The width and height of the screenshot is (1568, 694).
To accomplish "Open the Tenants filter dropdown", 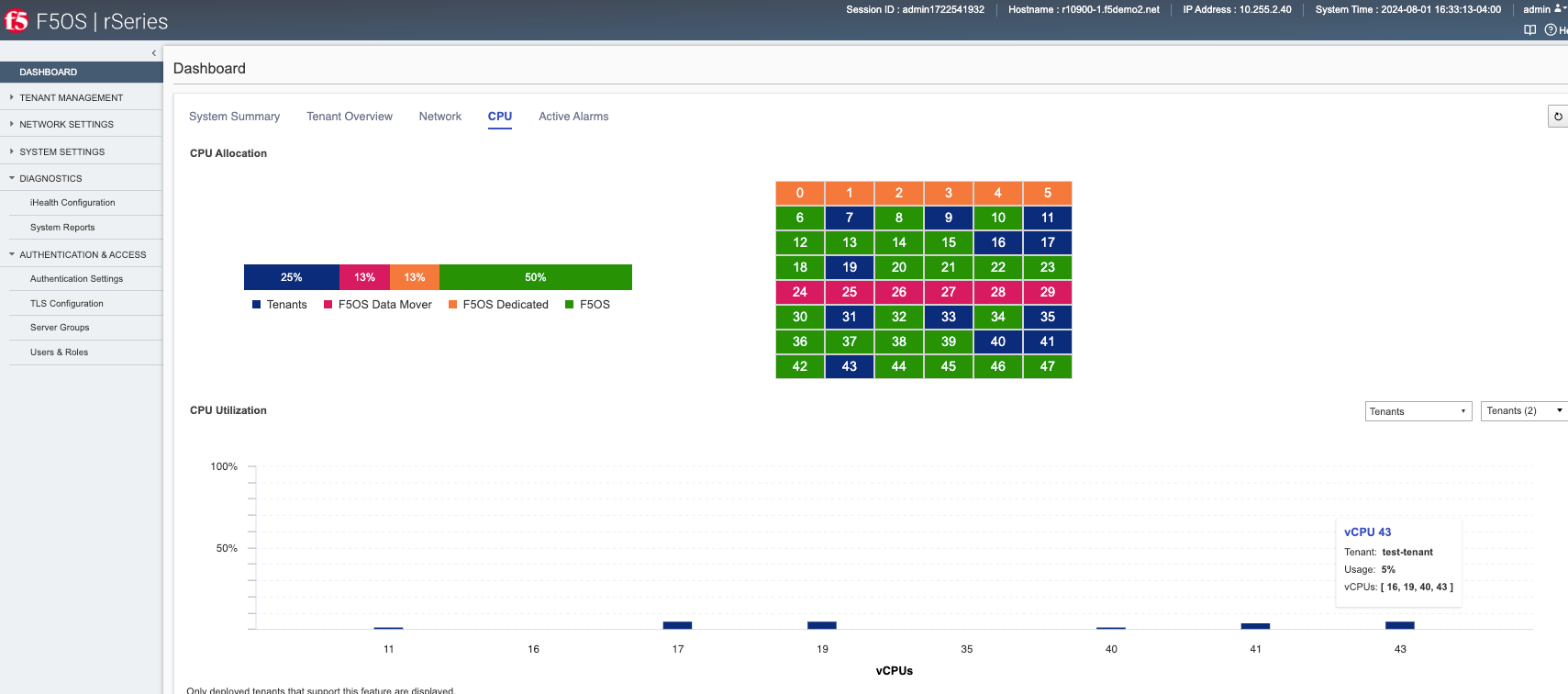I will click(1418, 411).
